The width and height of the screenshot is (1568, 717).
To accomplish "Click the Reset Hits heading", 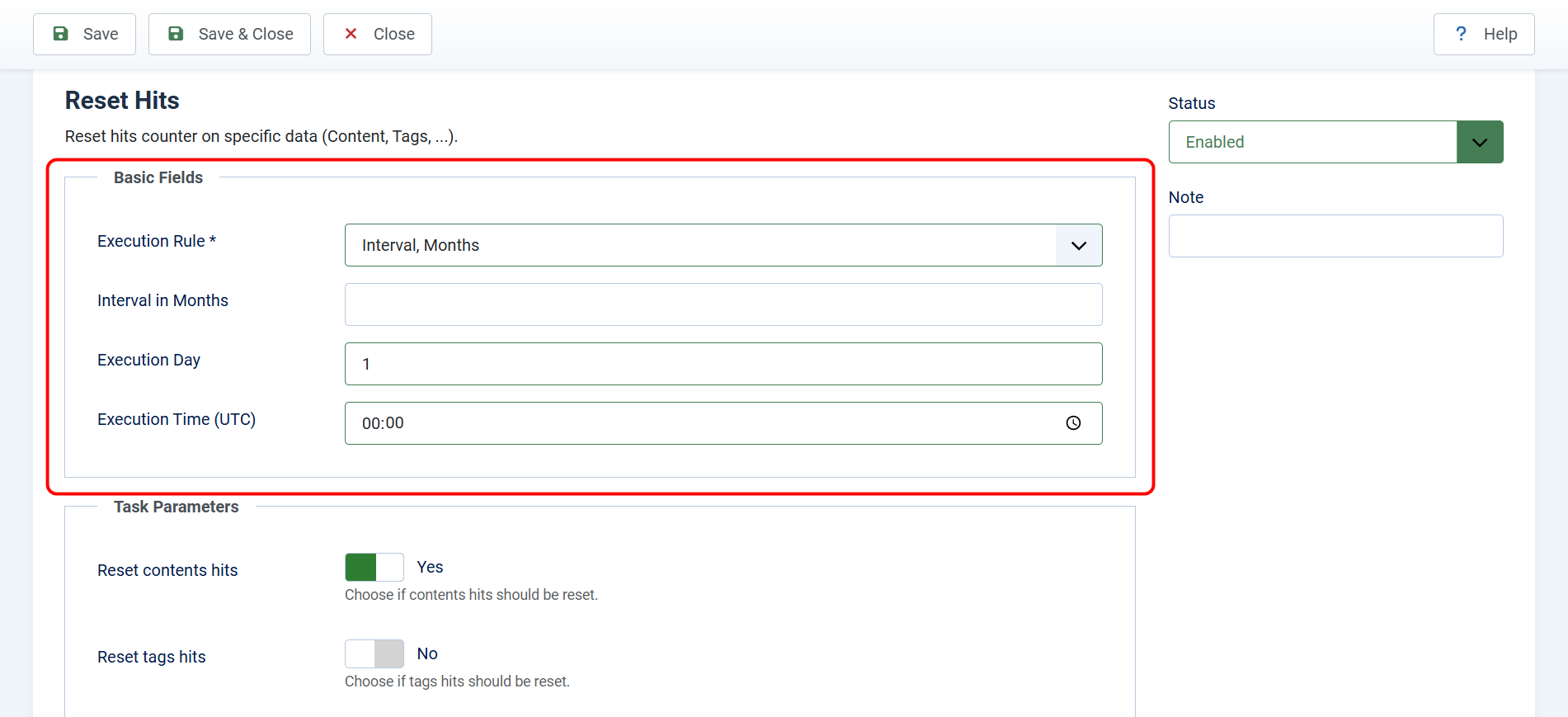I will [122, 101].
